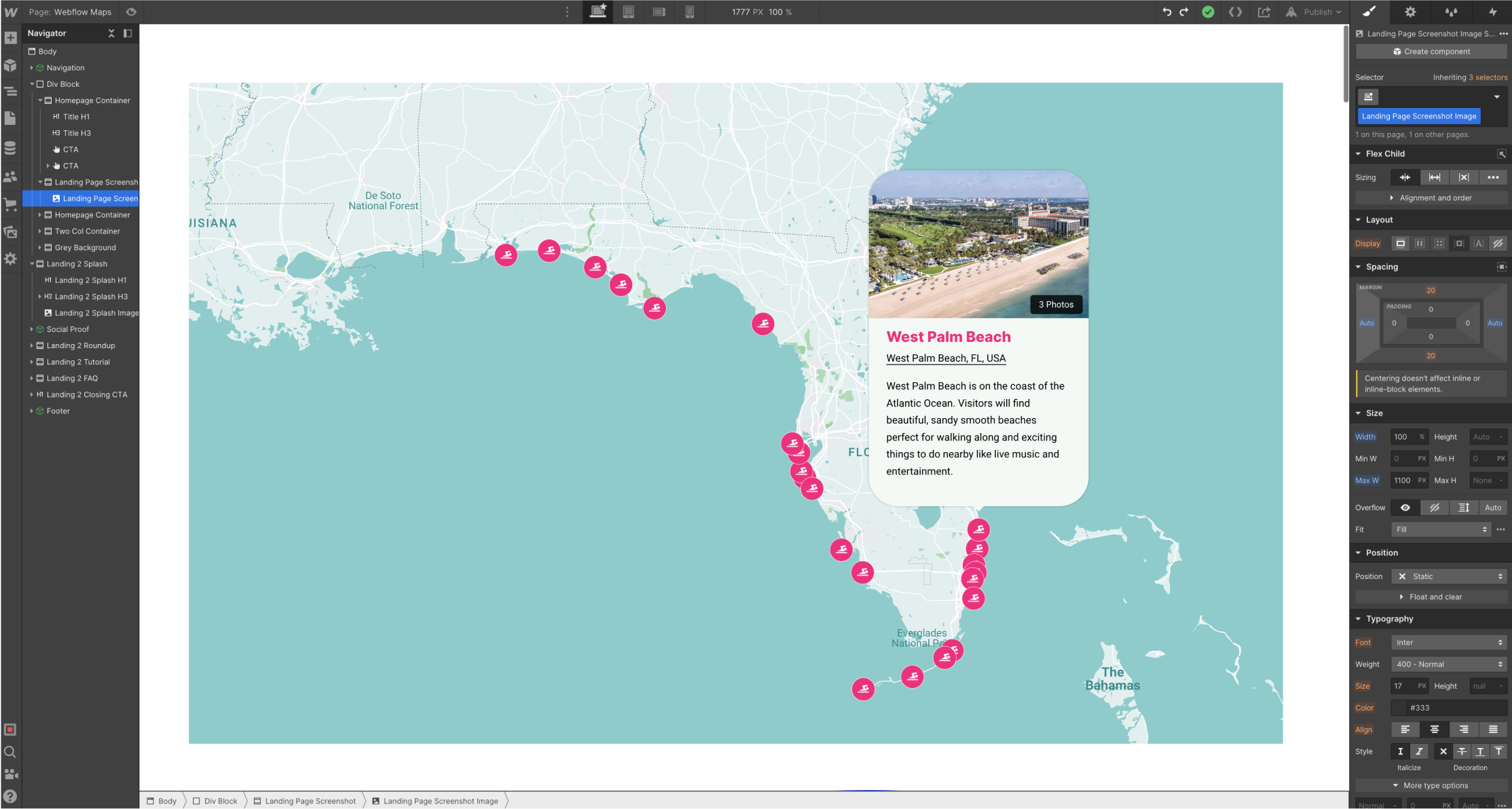Open the Inter font dropdown
The height and width of the screenshot is (809, 1512).
click(1450, 642)
